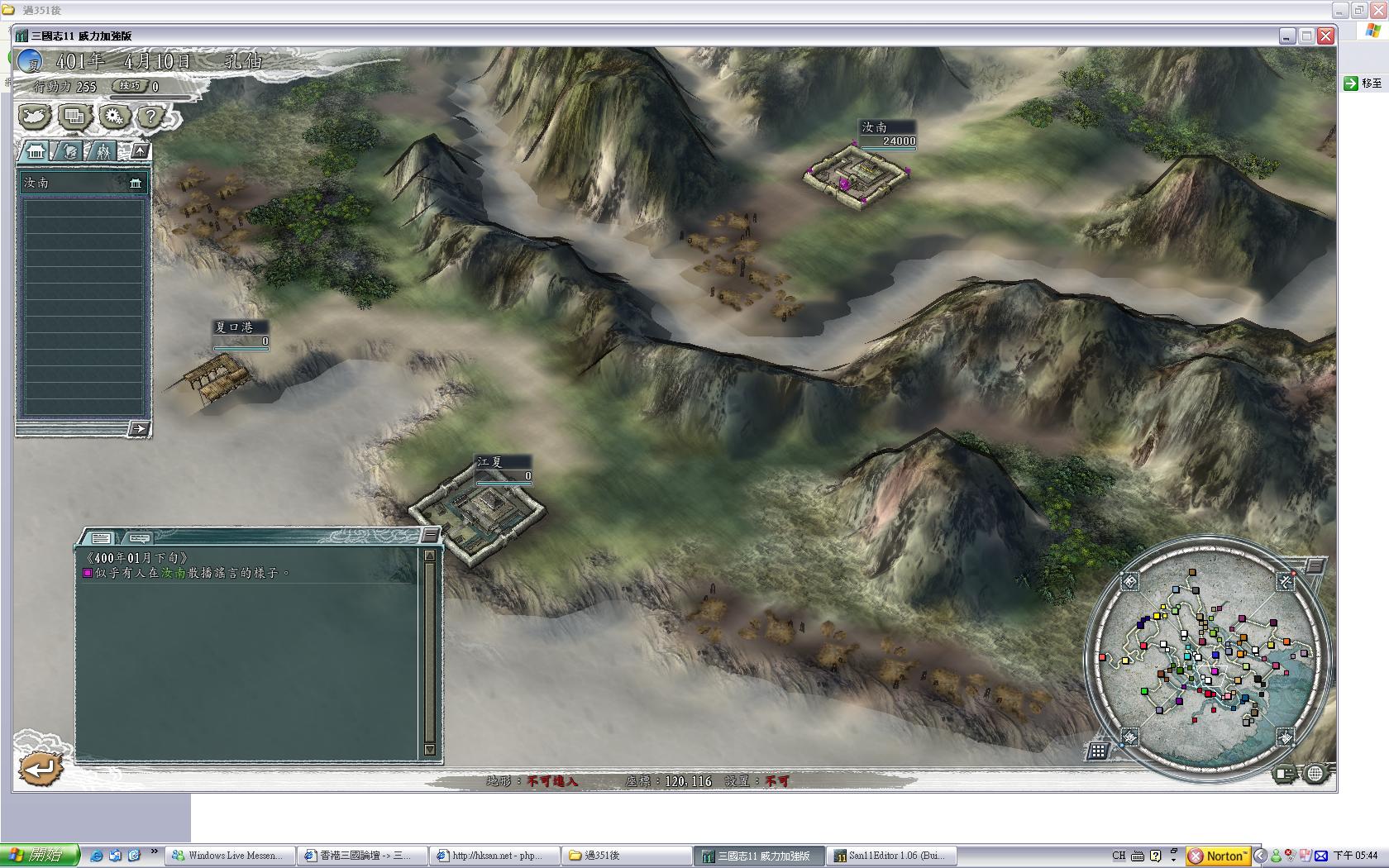The height and width of the screenshot is (868, 1389).
Task: Switch to hksan.net browser taskbar item
Action: (494, 856)
